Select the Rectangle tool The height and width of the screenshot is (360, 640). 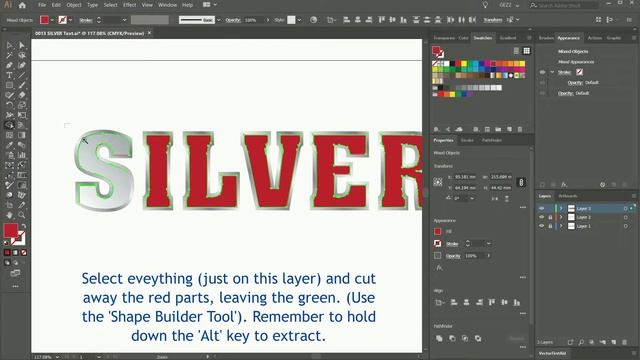point(9,85)
